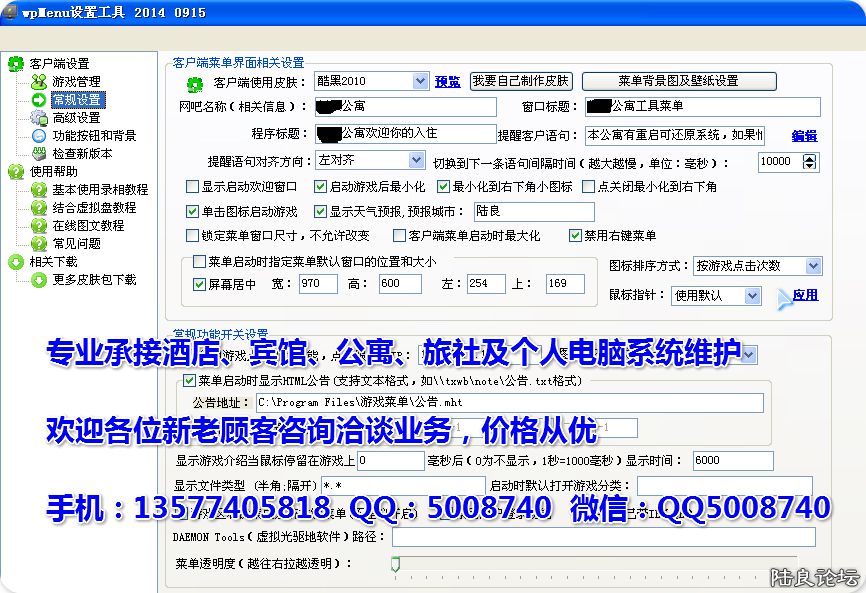The width and height of the screenshot is (866, 593).
Task: Select 常规设置 in the sidebar tree
Action: (x=77, y=99)
